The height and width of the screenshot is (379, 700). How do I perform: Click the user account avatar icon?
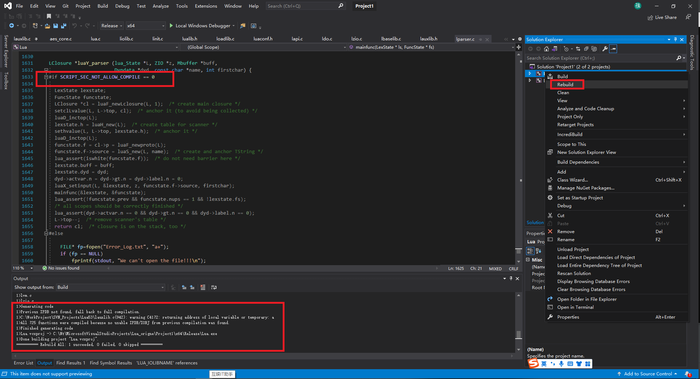coord(638,6)
